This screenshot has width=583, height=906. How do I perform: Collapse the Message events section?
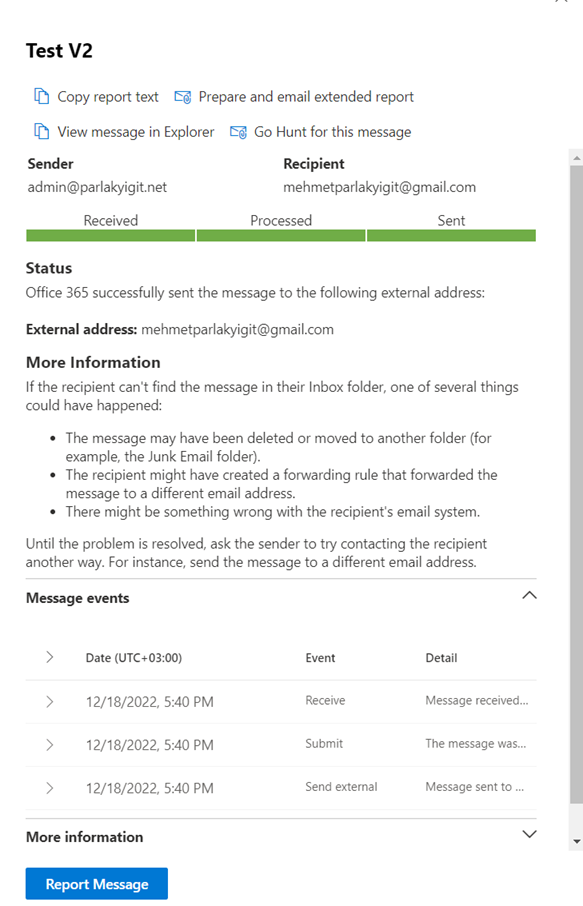pos(529,596)
